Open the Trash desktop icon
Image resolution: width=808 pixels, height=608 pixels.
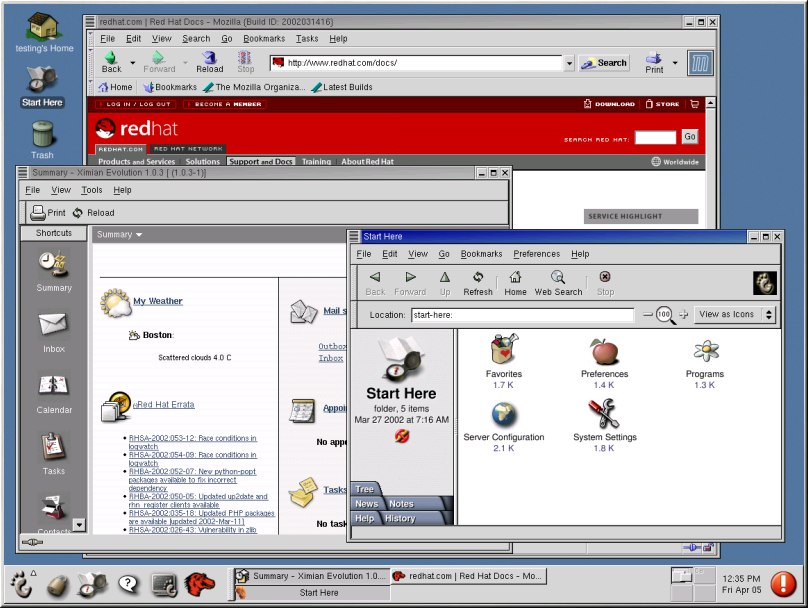pyautogui.click(x=42, y=138)
